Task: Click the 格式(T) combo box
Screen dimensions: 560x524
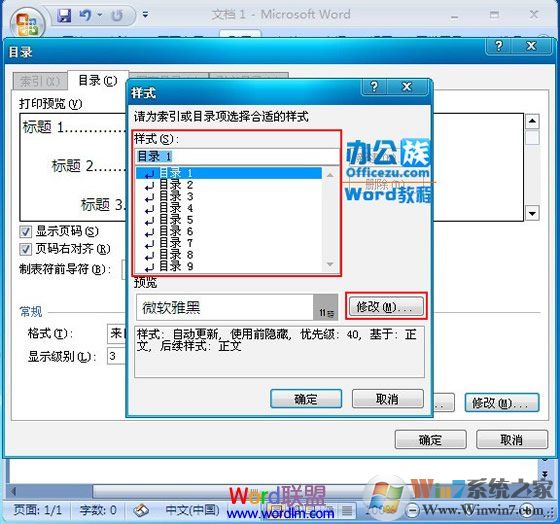Action: pos(116,334)
